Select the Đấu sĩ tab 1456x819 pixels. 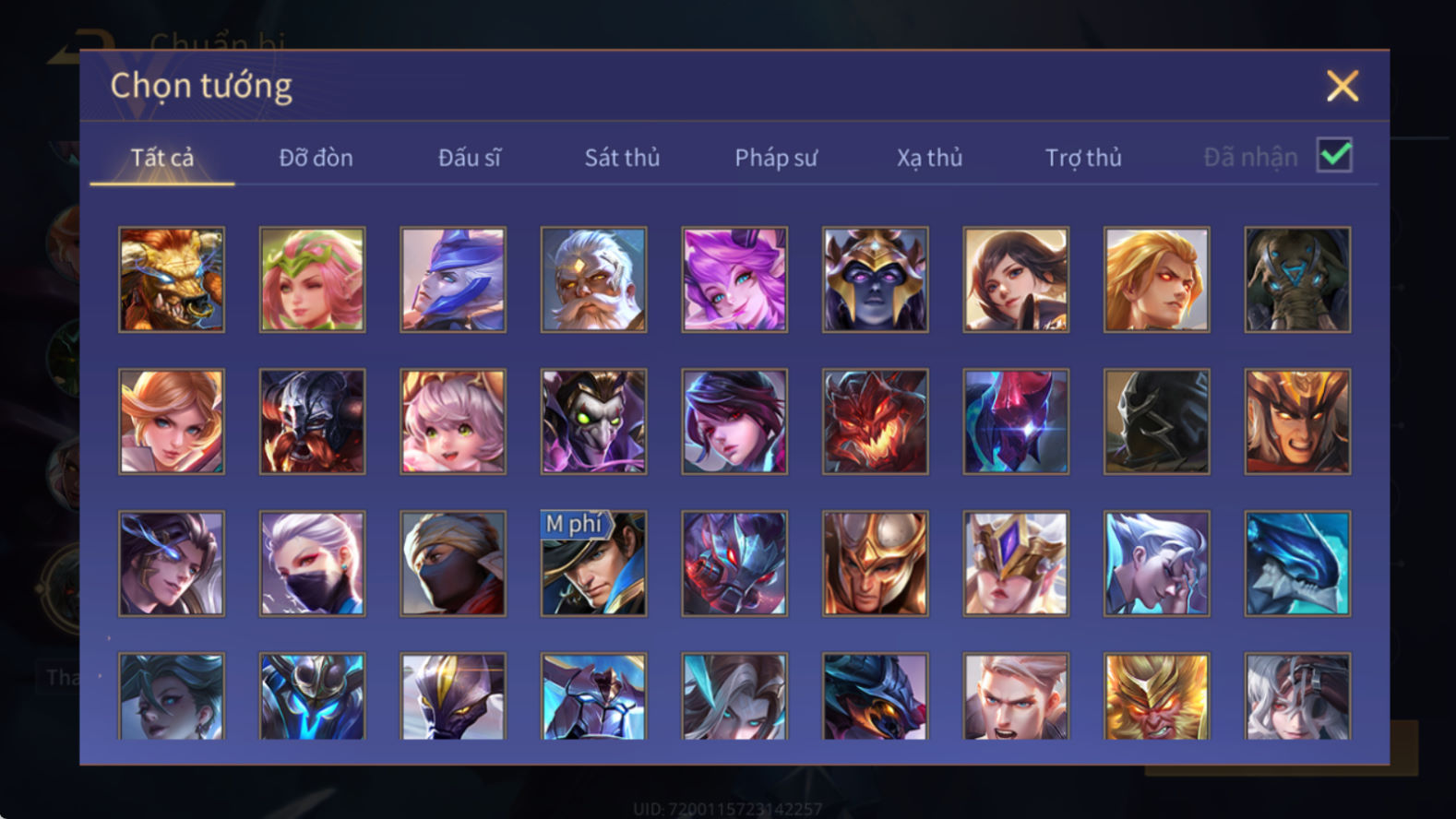point(470,158)
